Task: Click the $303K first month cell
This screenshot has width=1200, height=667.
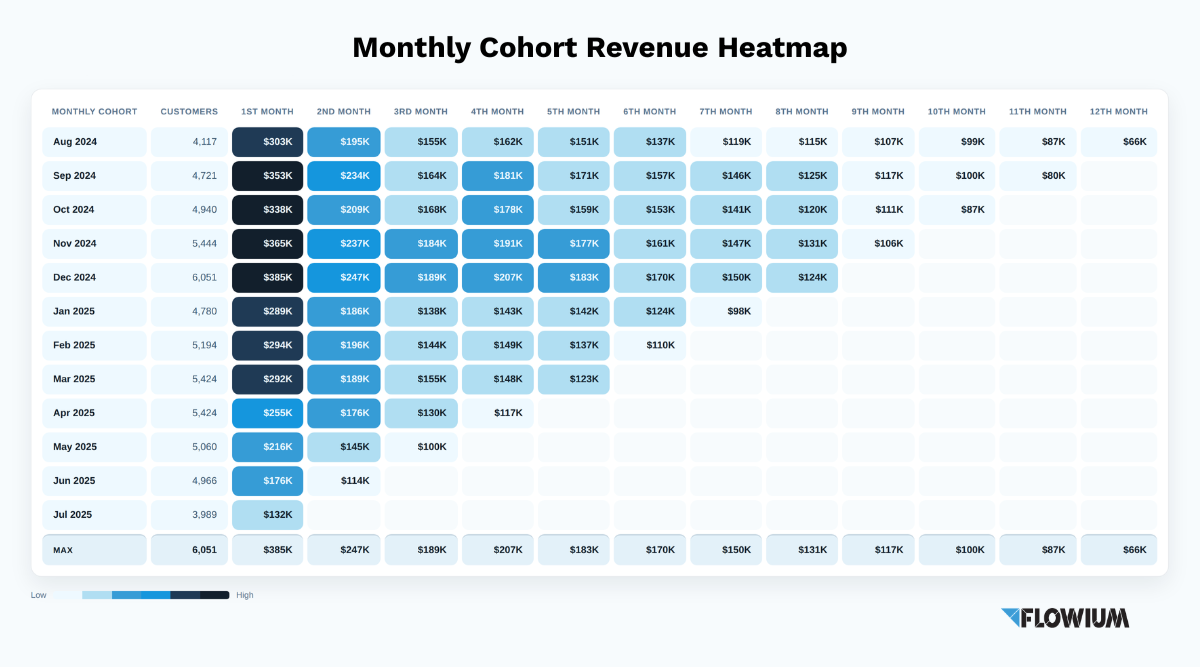Action: tap(267, 142)
